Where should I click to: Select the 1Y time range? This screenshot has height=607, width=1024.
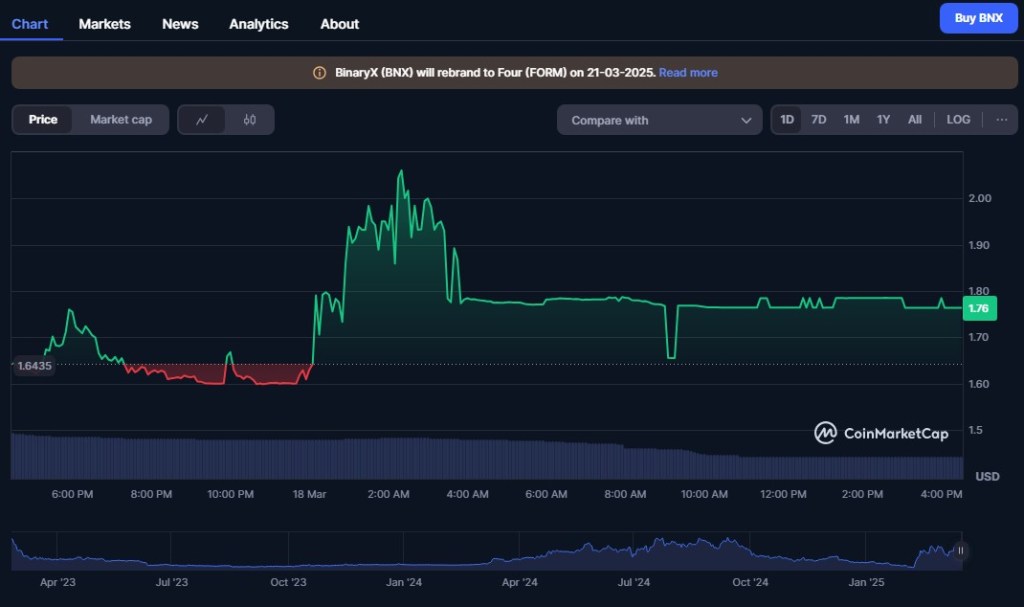[883, 120]
